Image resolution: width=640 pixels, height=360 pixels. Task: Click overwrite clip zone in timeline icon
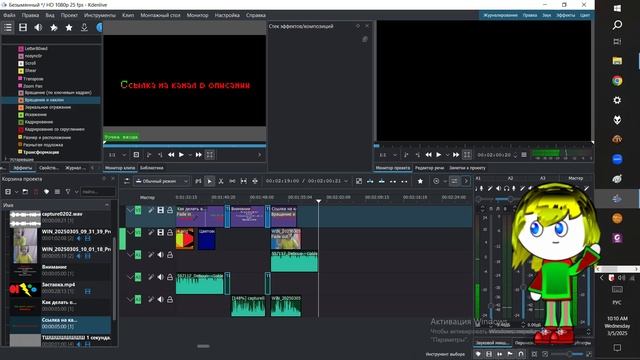coord(381,181)
